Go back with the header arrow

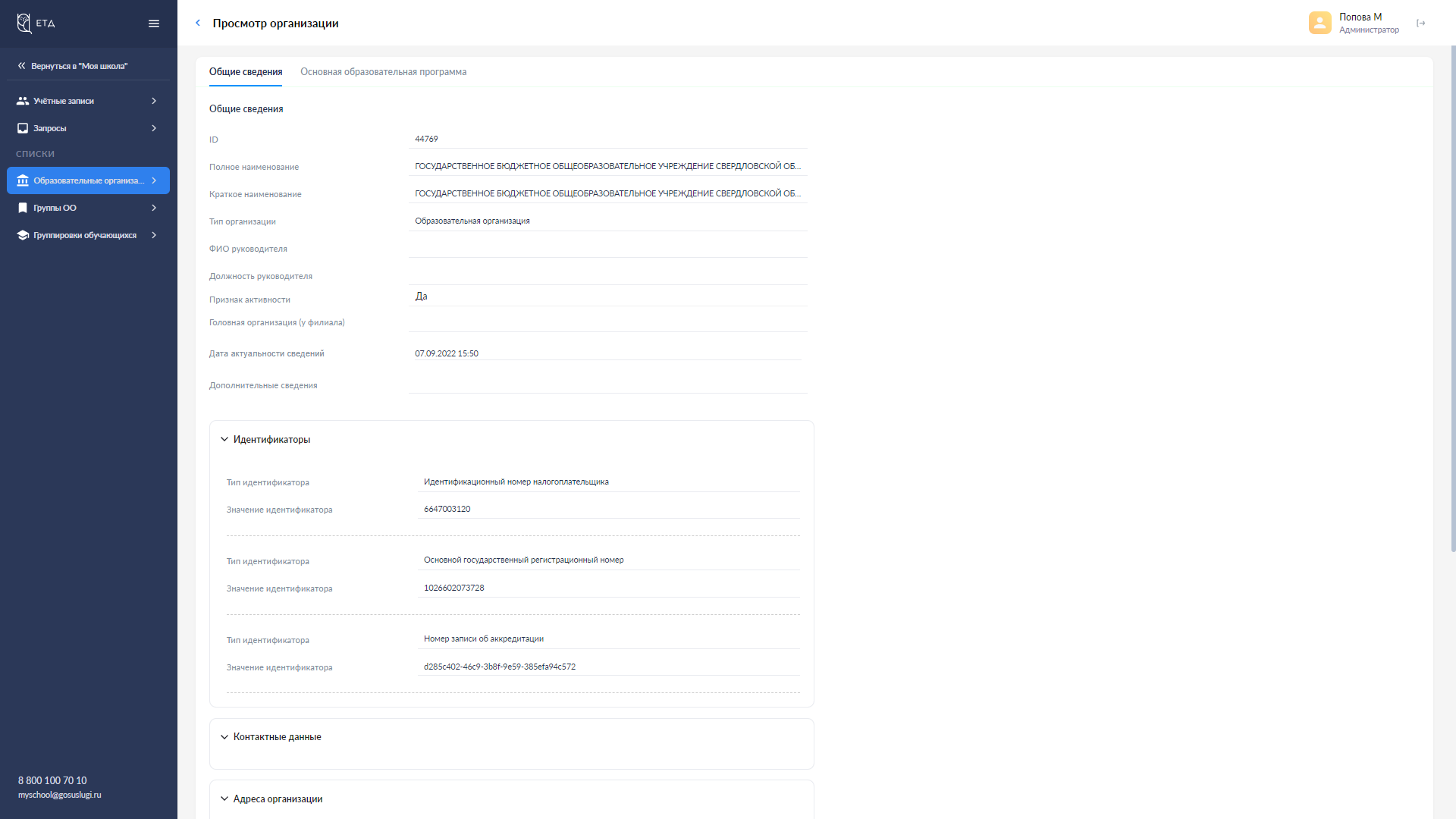click(x=198, y=23)
